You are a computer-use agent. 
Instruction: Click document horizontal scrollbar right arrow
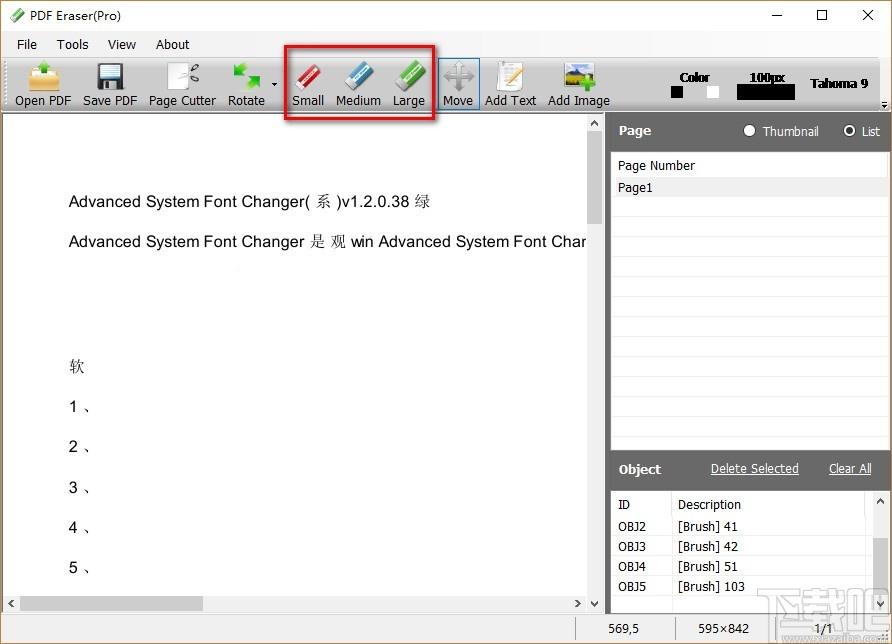(x=578, y=603)
